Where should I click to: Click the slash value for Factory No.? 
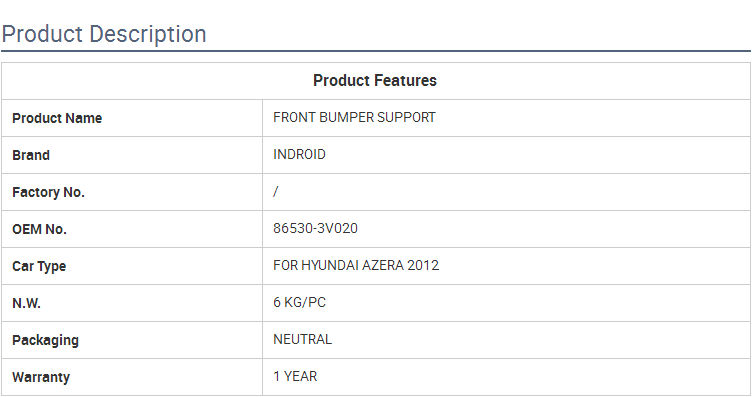coord(276,192)
